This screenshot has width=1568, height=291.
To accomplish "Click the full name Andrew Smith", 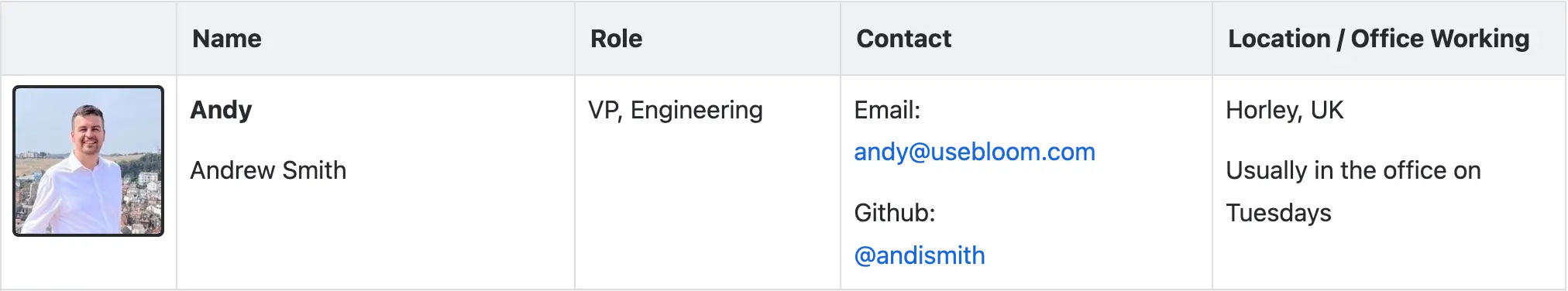I will [268, 170].
